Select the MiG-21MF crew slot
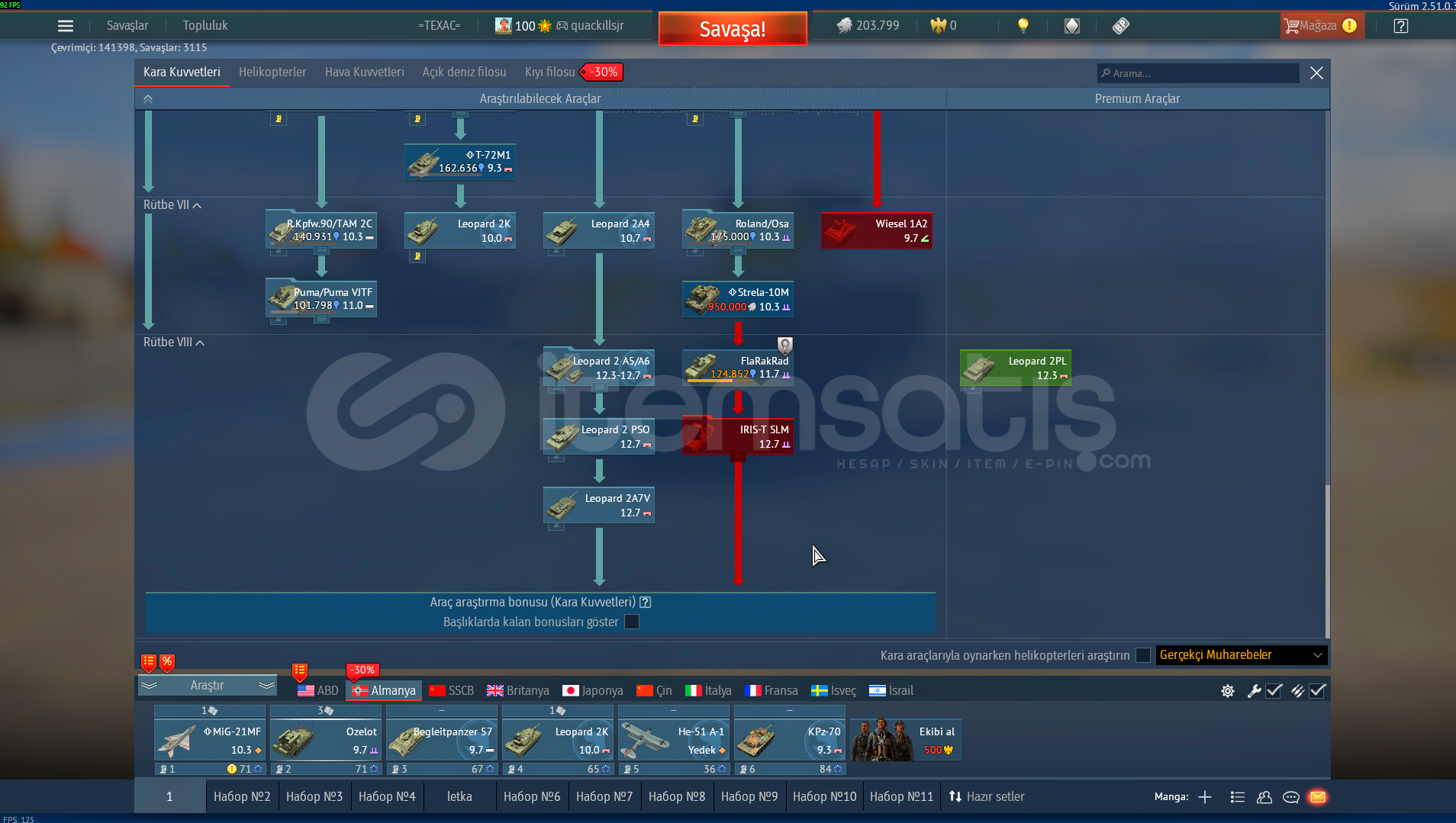 [210, 741]
